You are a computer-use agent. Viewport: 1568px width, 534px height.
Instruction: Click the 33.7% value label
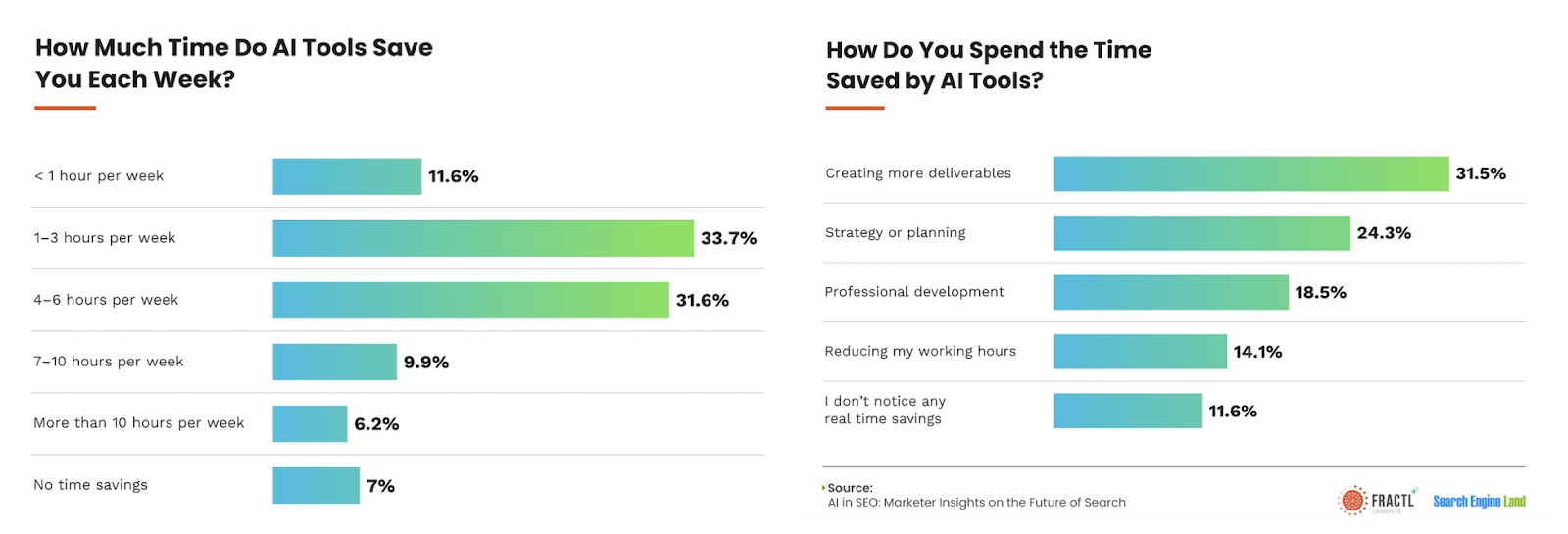click(728, 238)
